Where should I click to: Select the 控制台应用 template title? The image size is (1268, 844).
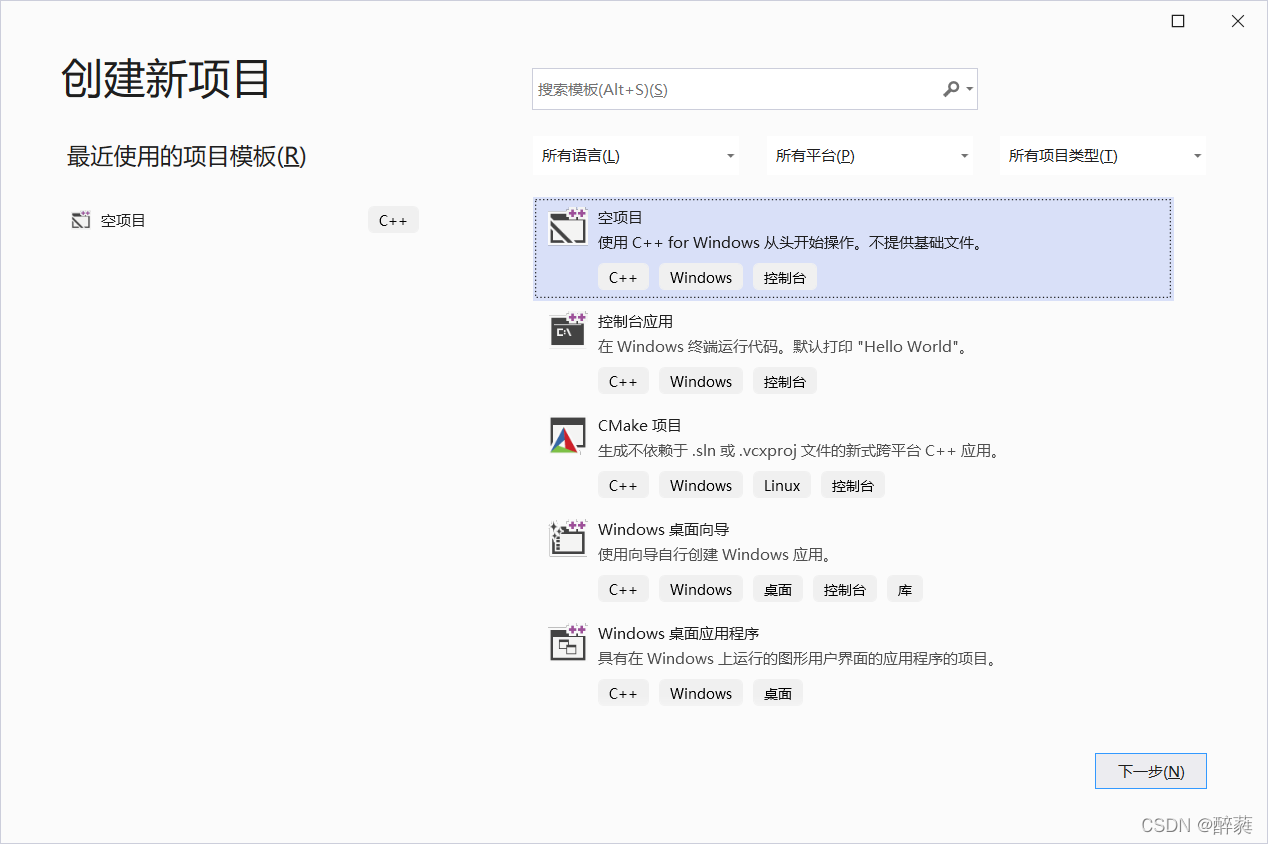[x=635, y=321]
